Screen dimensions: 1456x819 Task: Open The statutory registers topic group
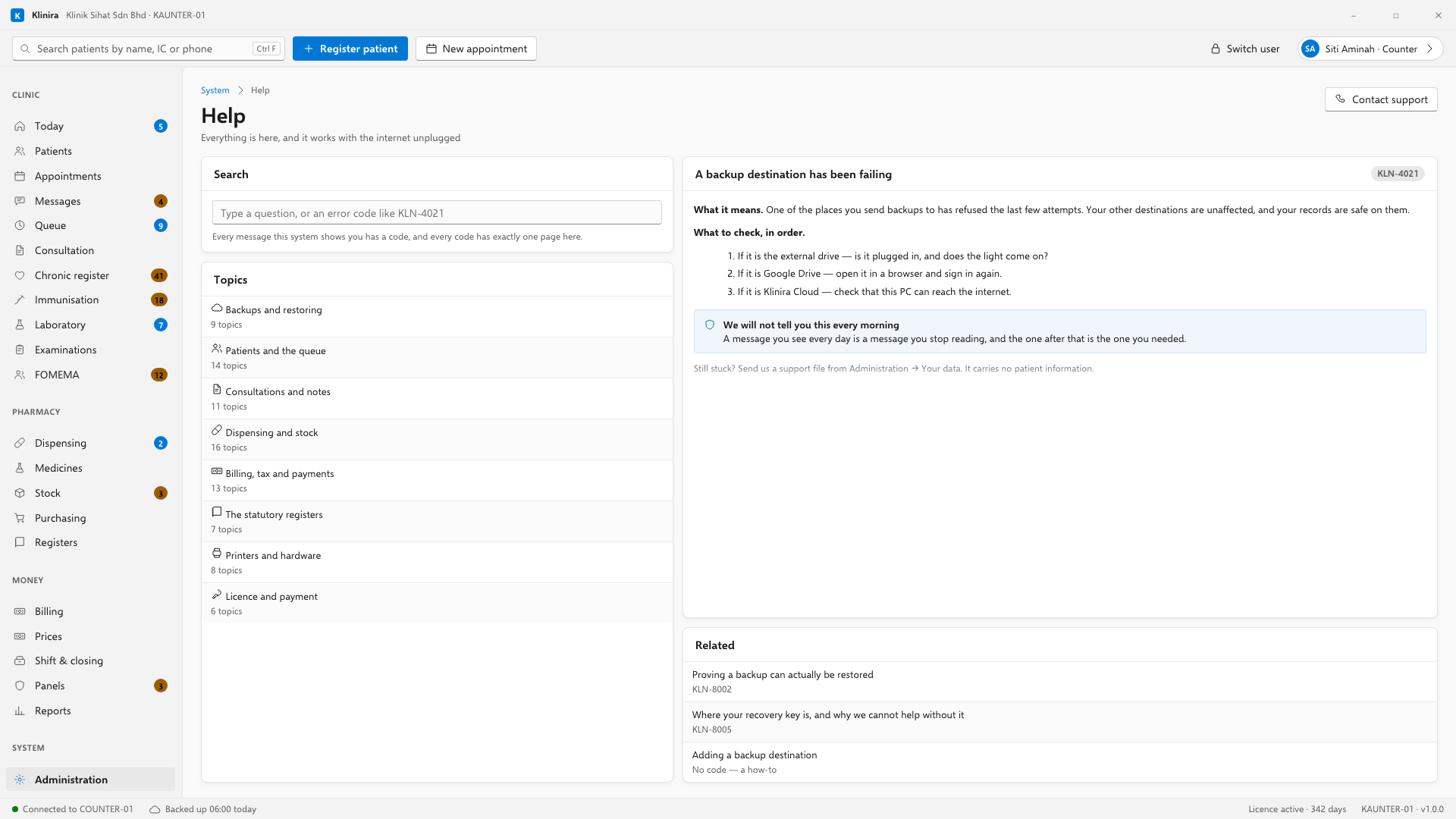(x=437, y=521)
